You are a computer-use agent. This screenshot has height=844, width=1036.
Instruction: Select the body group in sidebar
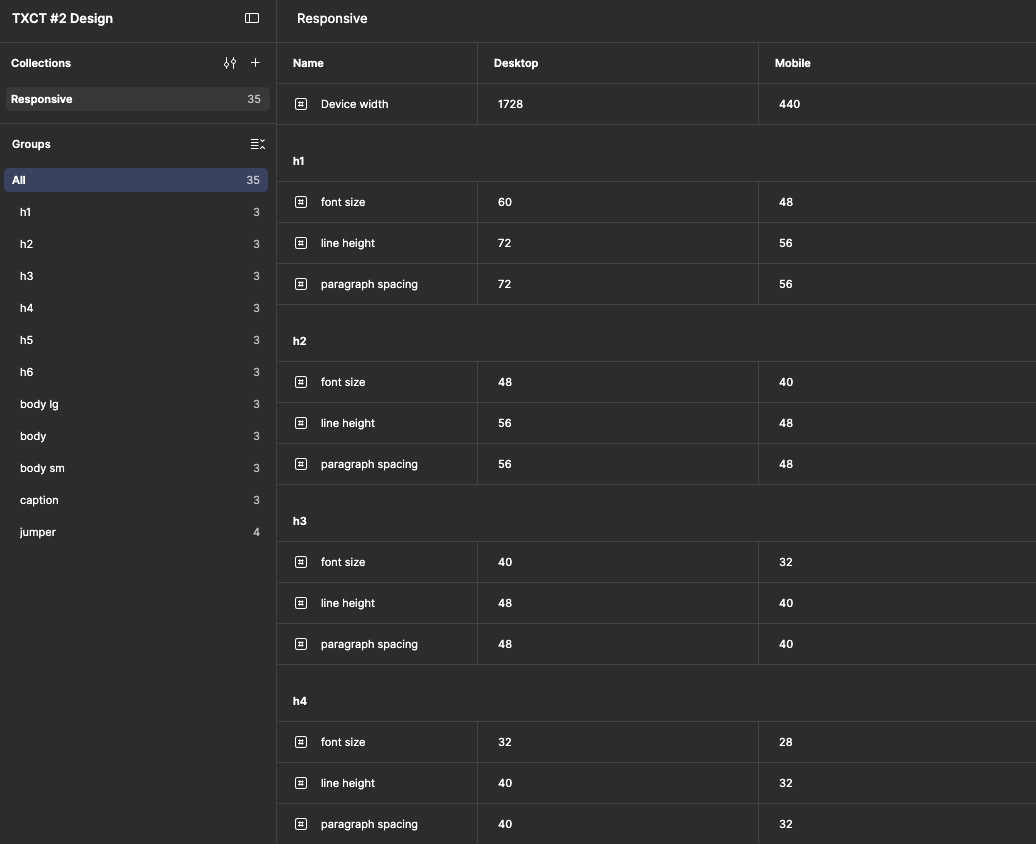point(136,436)
